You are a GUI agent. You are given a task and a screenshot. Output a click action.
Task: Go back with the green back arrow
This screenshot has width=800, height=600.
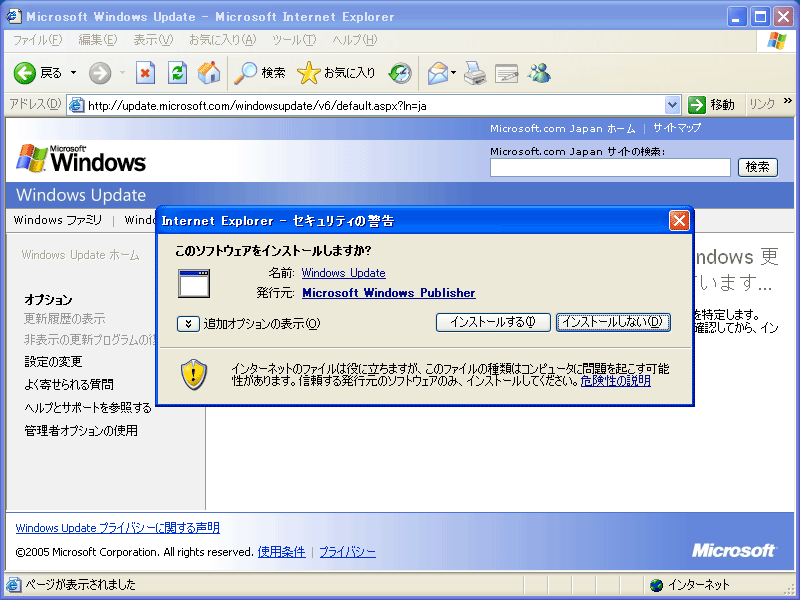pyautogui.click(x=24, y=73)
